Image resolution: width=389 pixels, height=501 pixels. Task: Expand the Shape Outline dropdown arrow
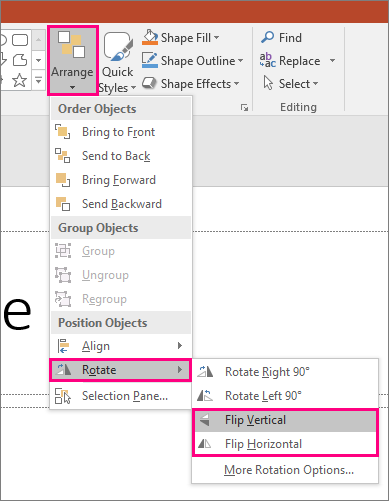(x=241, y=61)
